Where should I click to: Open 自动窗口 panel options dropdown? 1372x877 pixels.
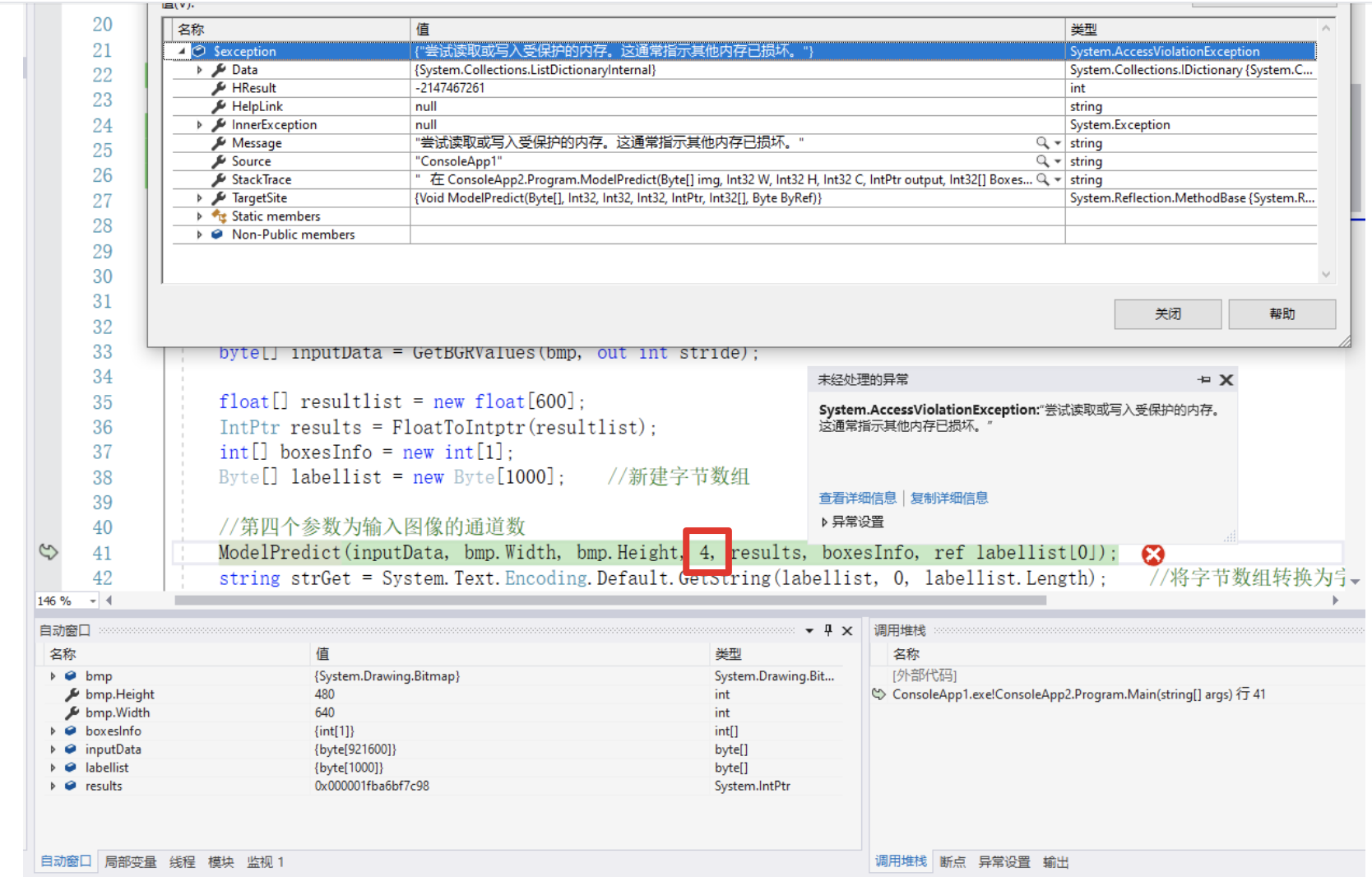click(x=809, y=631)
